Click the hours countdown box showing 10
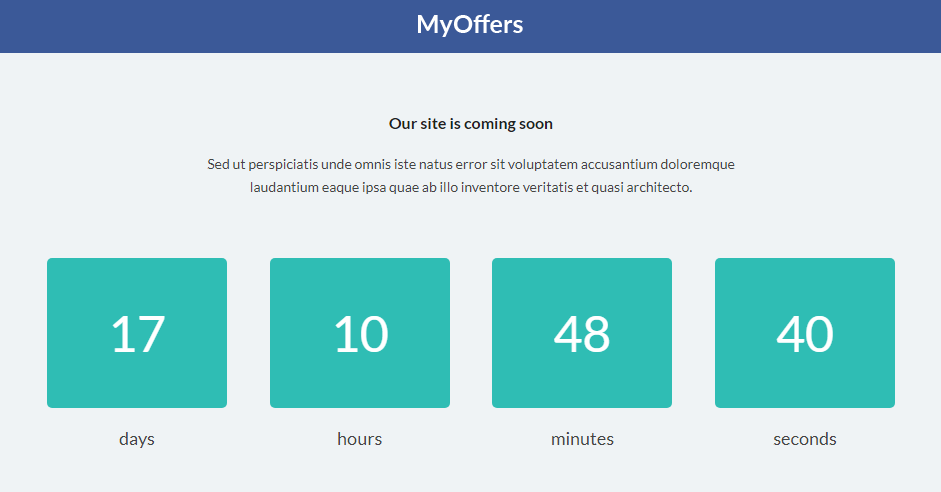The width and height of the screenshot is (941, 492). pos(360,333)
